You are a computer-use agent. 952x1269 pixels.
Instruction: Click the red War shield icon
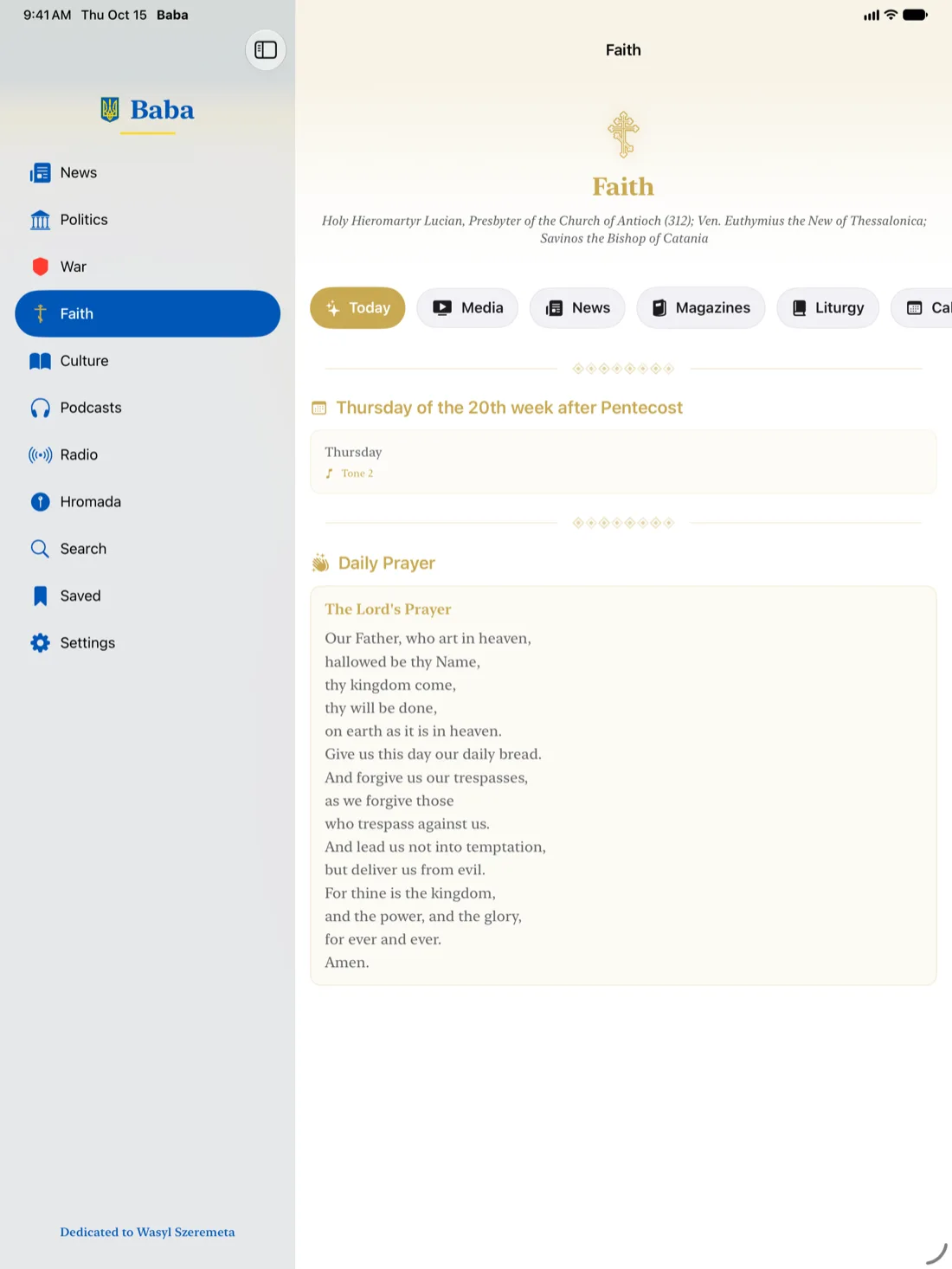coord(40,267)
